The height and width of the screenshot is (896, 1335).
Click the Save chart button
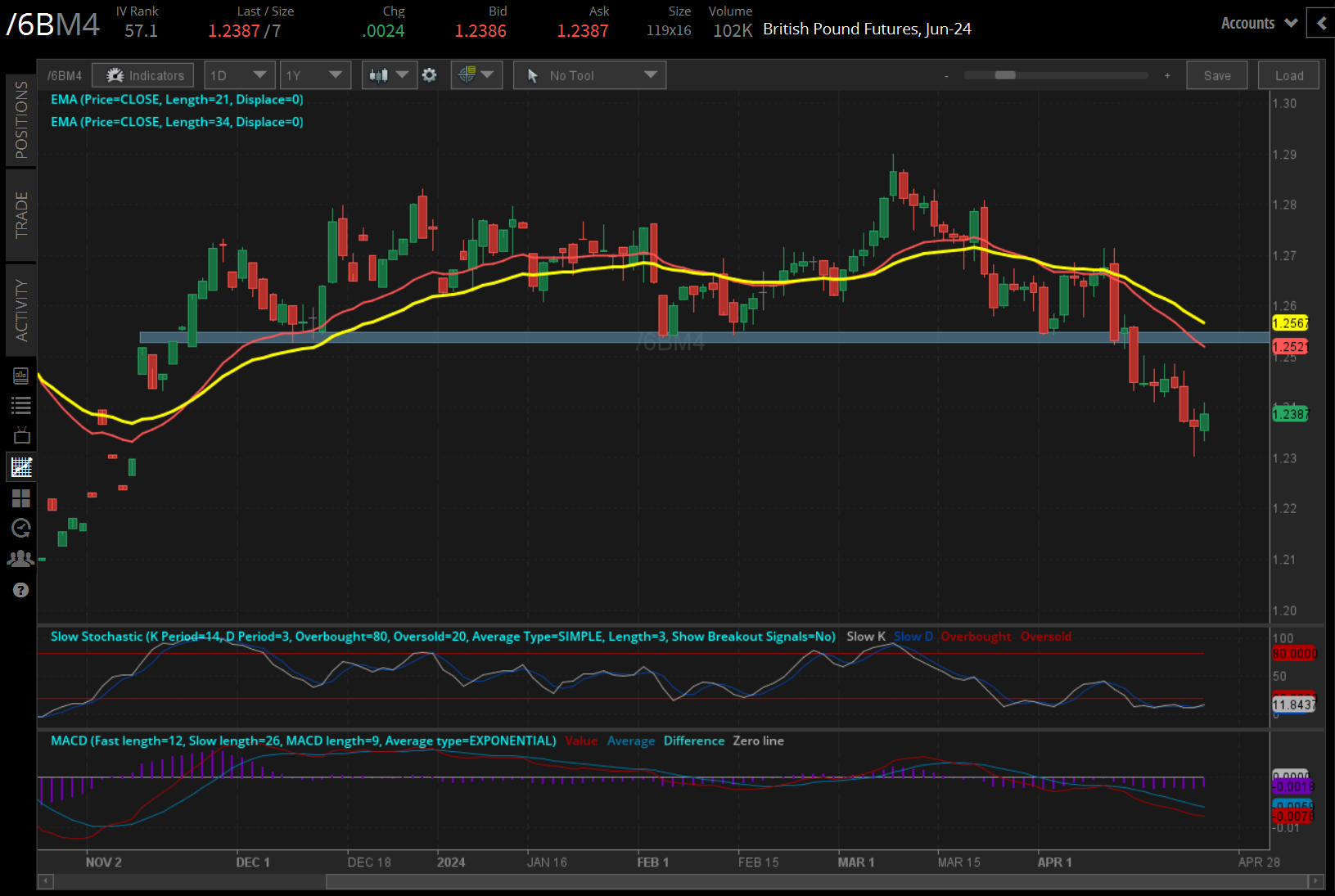(x=1216, y=75)
